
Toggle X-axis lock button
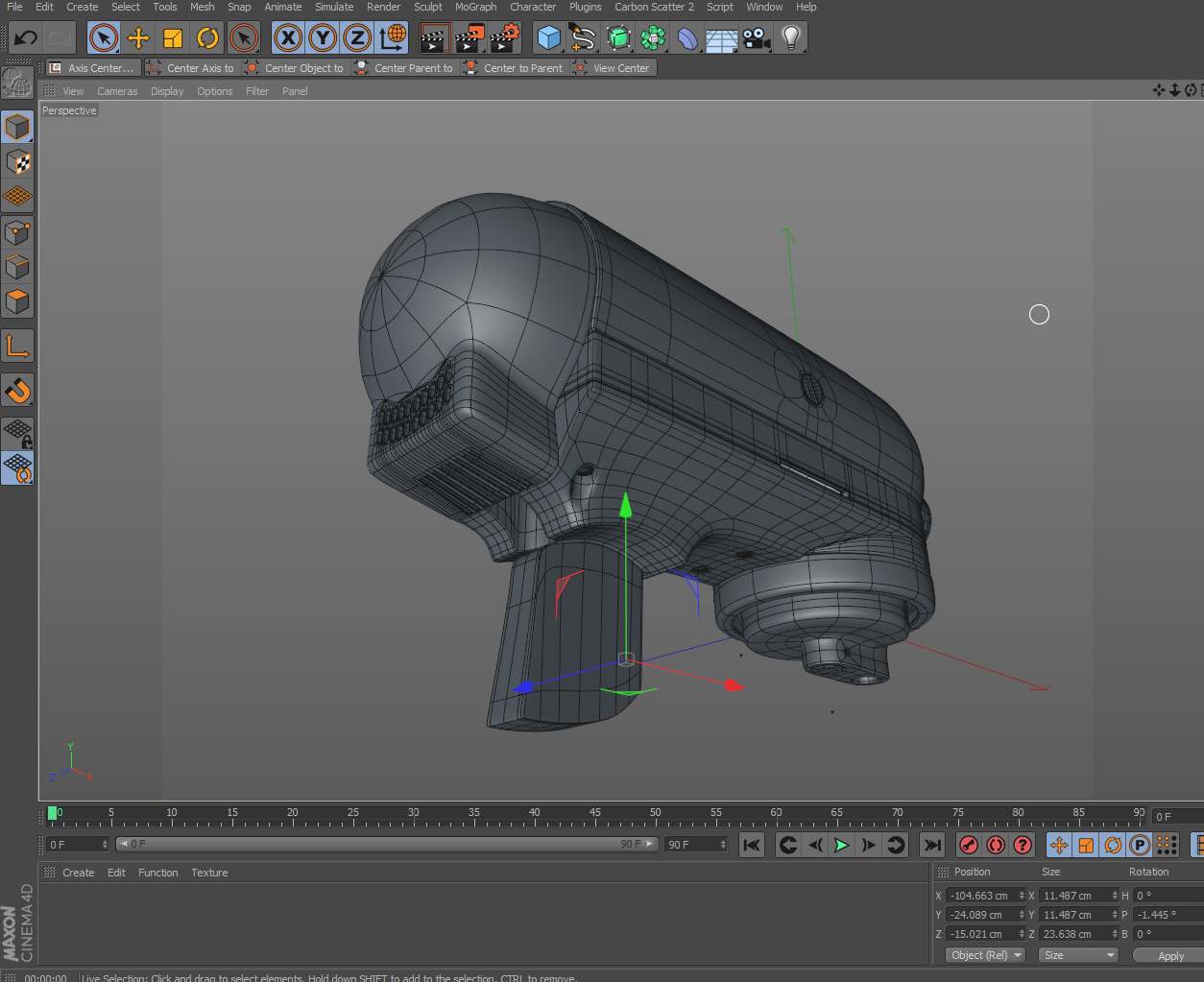pos(288,38)
